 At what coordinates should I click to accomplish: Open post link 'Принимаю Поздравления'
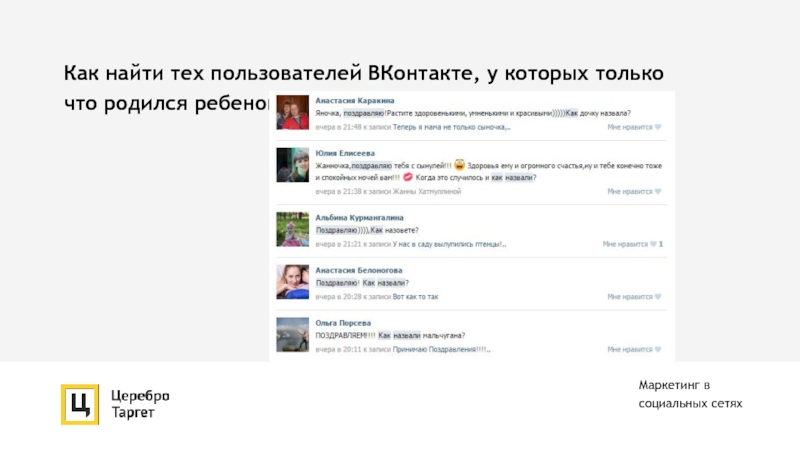tap(441, 349)
